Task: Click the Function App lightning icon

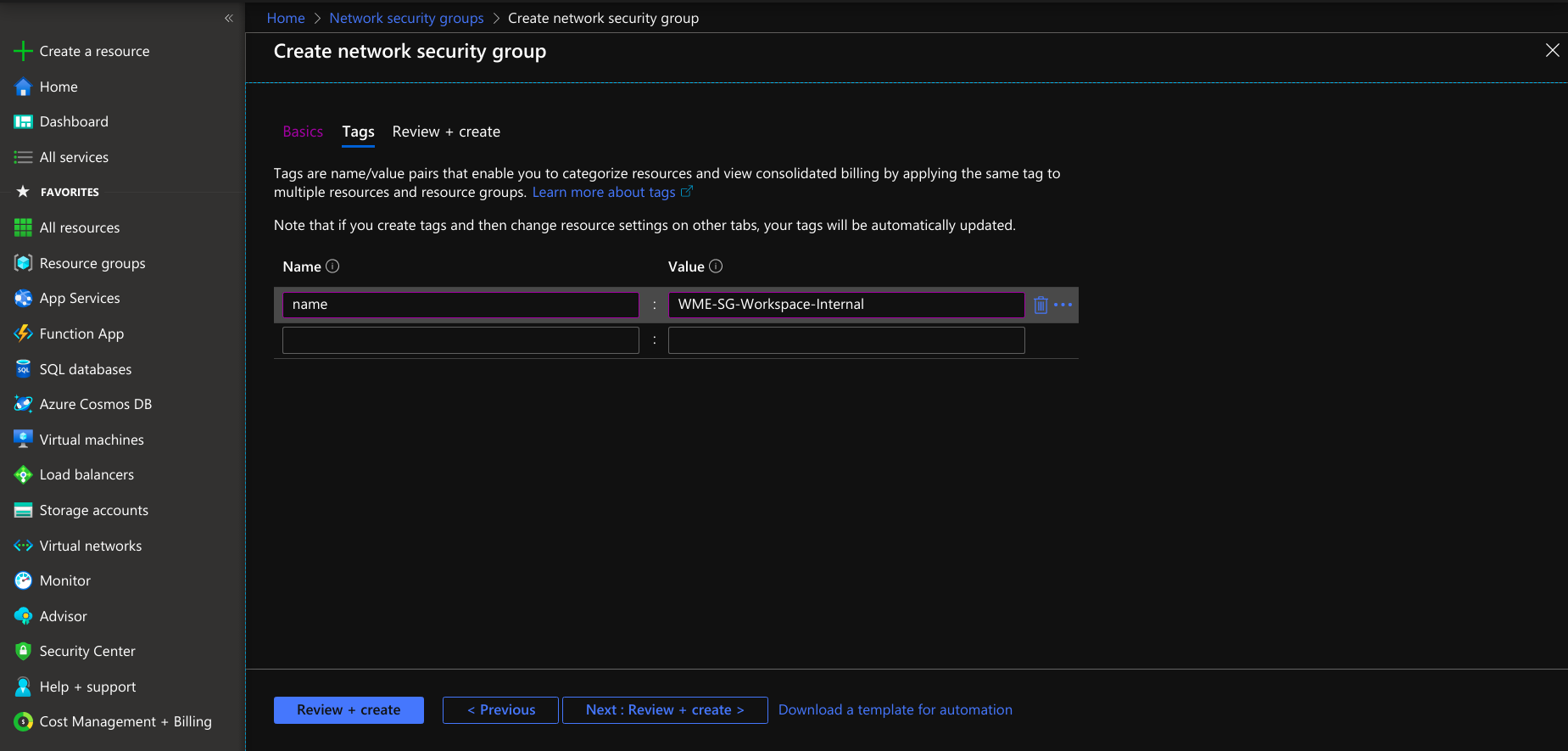Action: (x=23, y=333)
